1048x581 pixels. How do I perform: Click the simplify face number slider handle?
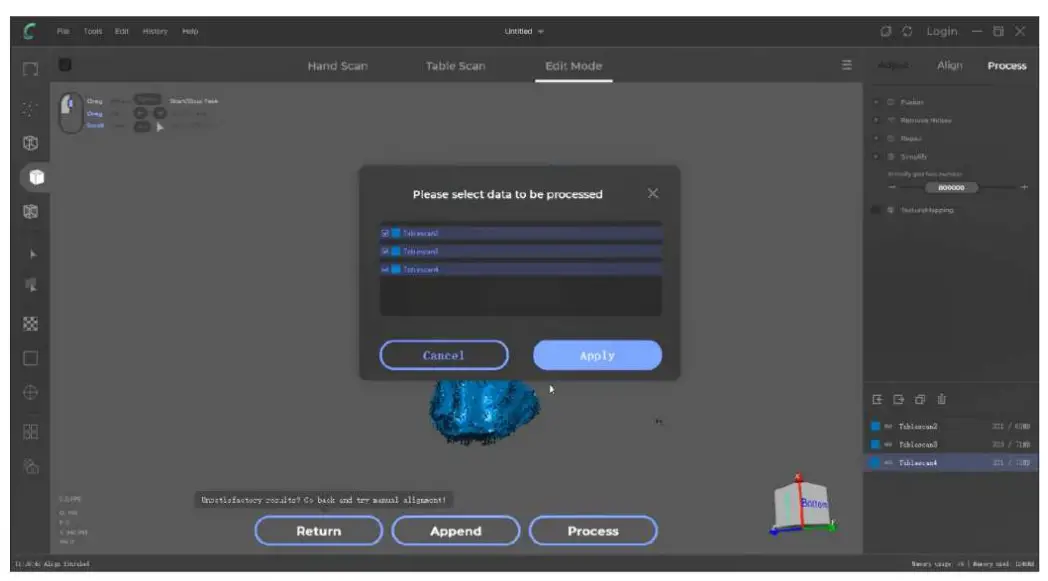[951, 188]
